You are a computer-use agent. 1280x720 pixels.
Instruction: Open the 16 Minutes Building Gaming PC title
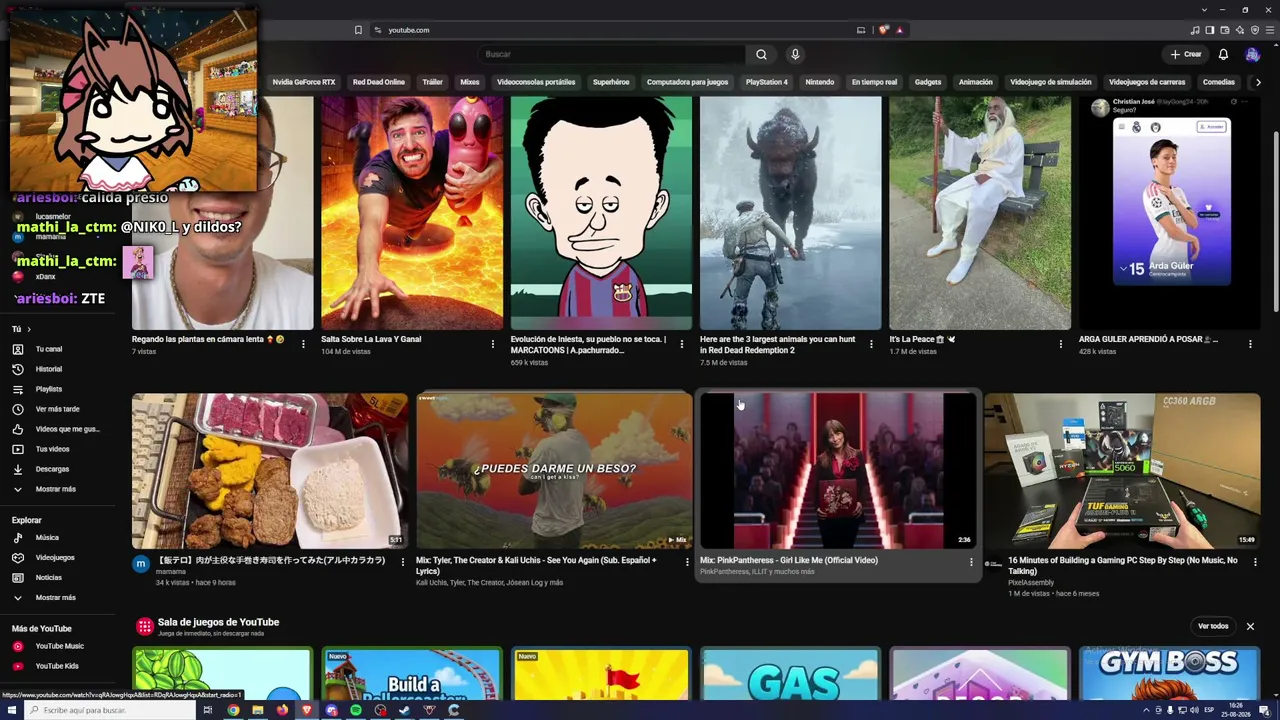[1122, 566]
